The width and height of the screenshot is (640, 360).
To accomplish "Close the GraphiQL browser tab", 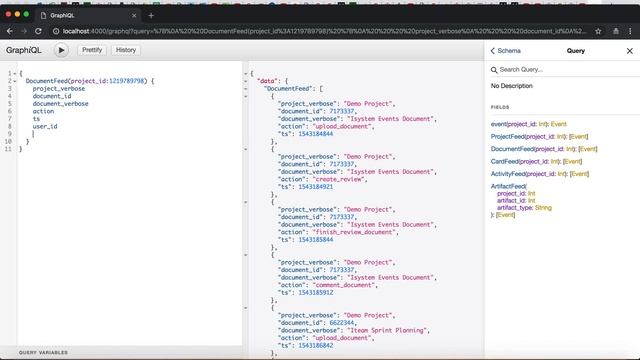I will [134, 16].
